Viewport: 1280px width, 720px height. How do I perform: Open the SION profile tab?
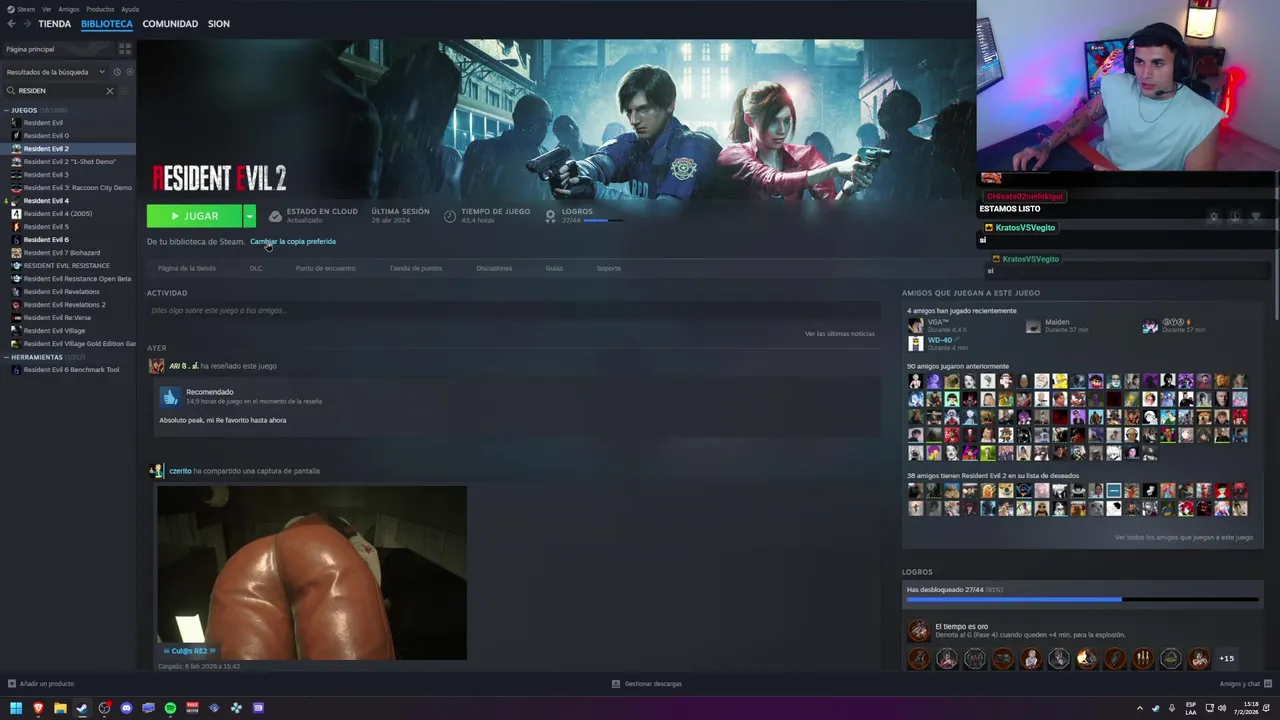point(219,24)
